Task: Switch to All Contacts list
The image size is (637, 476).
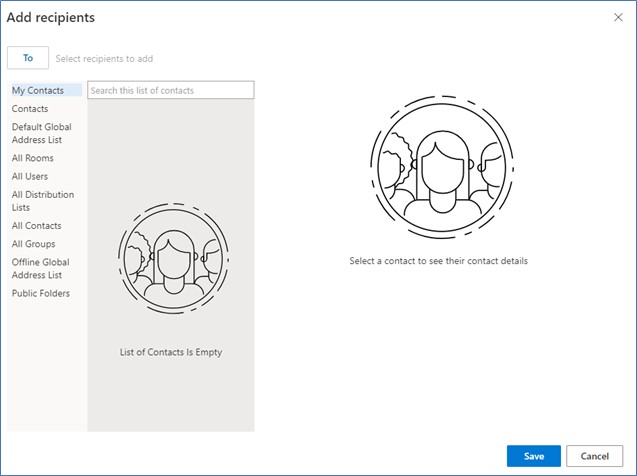Action: 36,226
